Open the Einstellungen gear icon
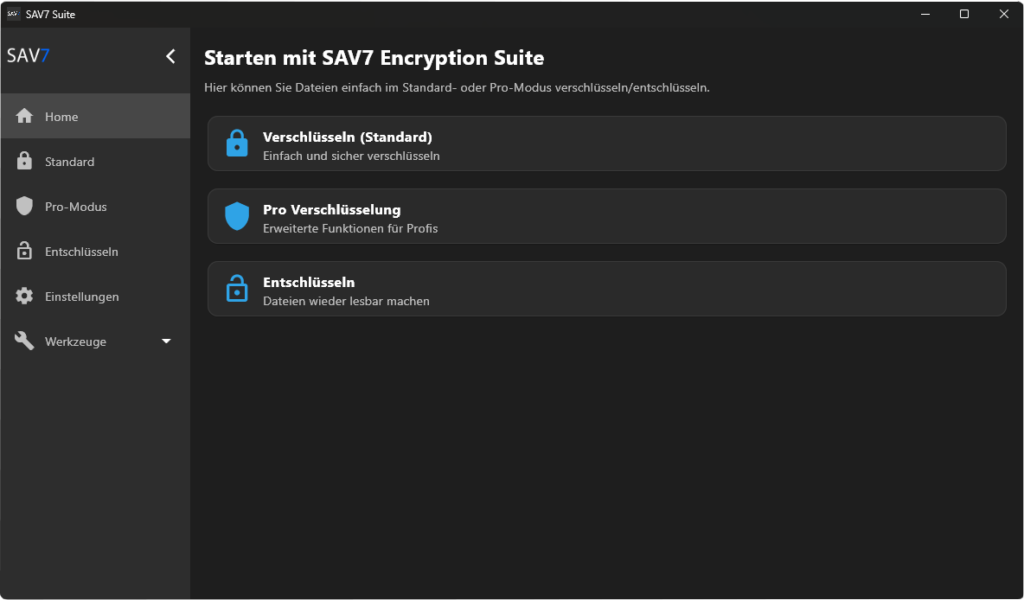 [22, 296]
